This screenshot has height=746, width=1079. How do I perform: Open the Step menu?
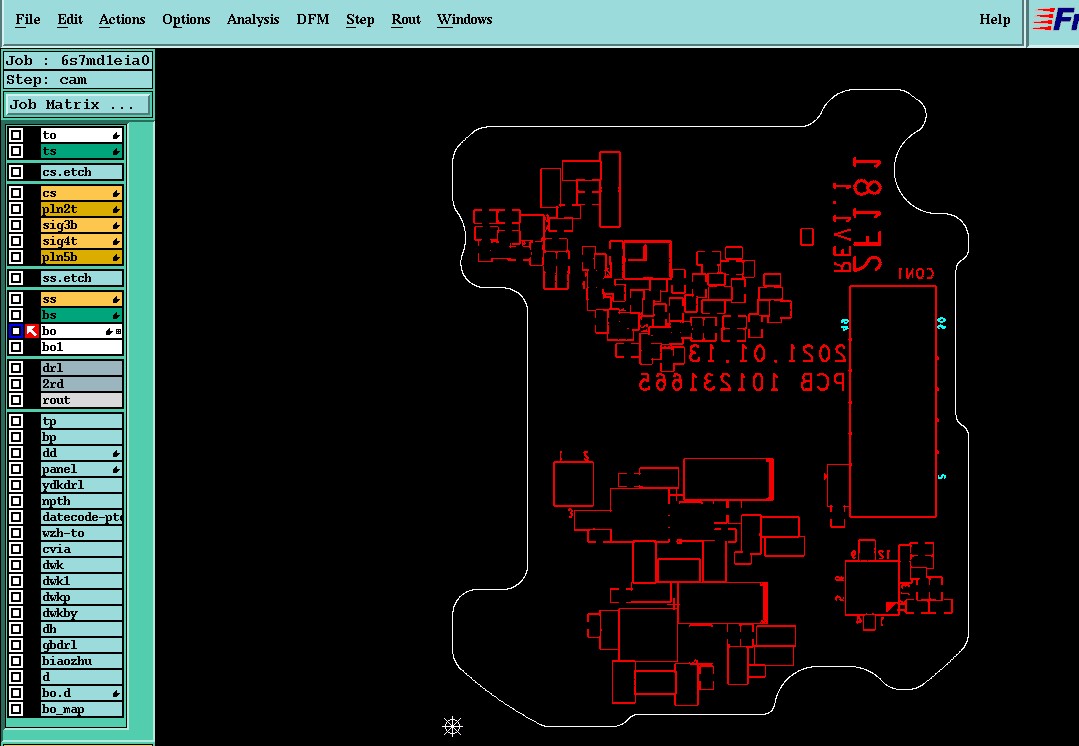coord(360,19)
